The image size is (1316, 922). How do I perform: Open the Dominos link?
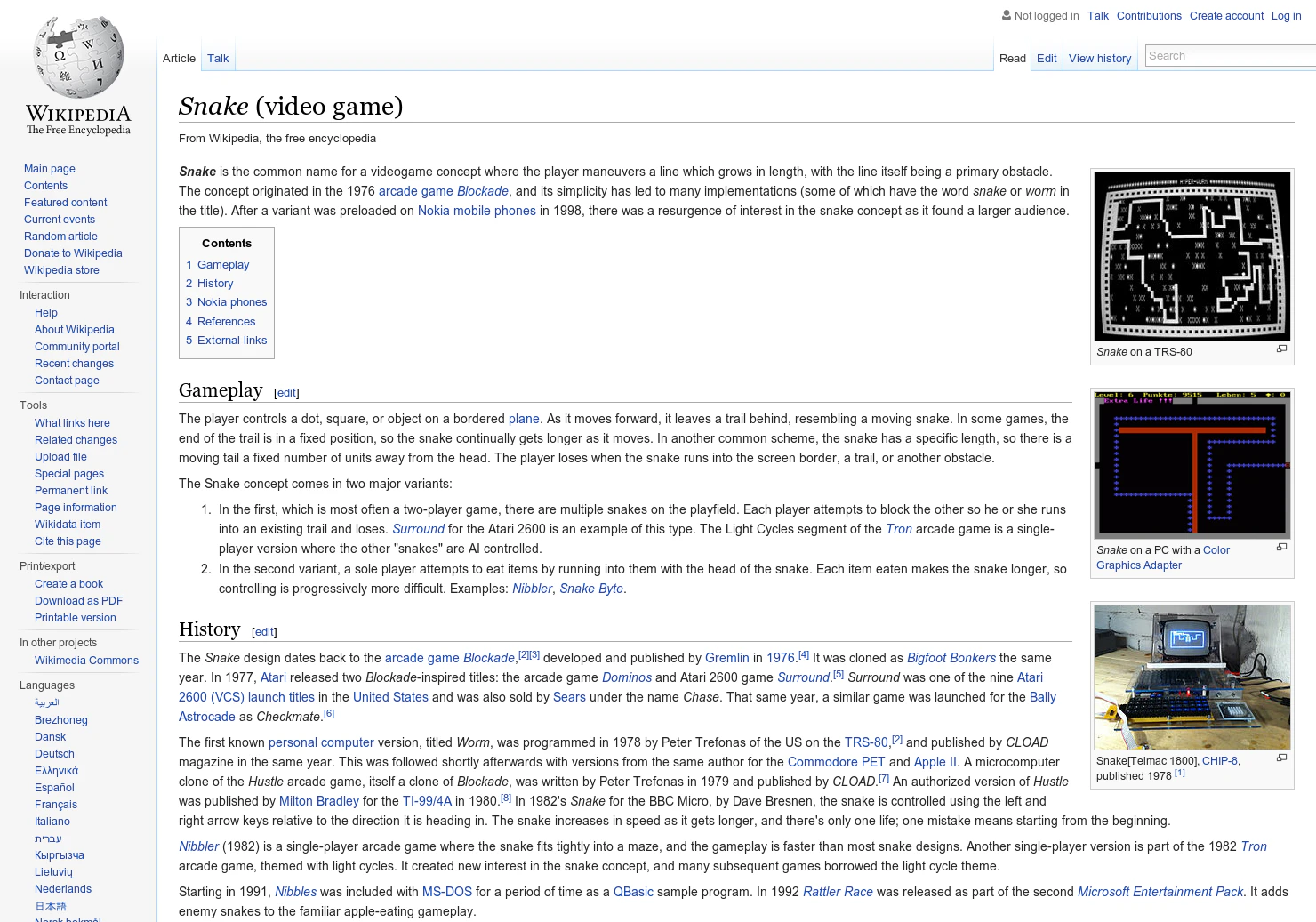pos(627,677)
